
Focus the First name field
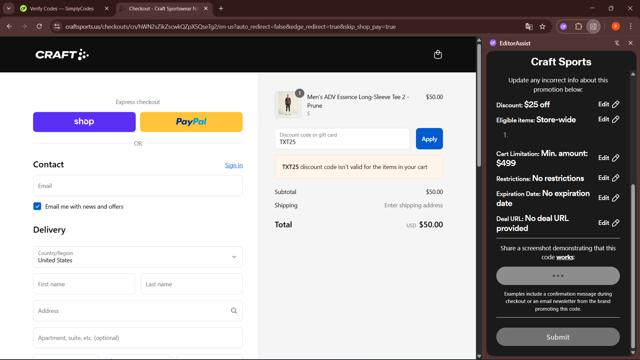pos(84,284)
